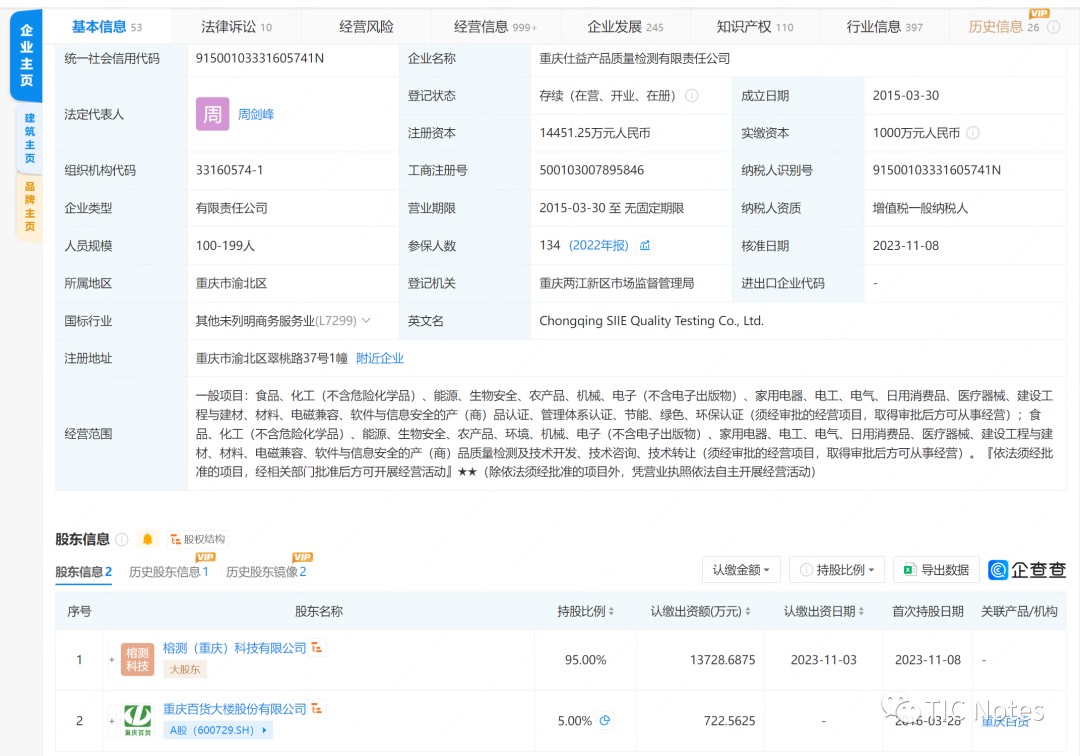Open A股 (600729.SH) stock tag
The image size is (1080, 756).
[x=218, y=730]
